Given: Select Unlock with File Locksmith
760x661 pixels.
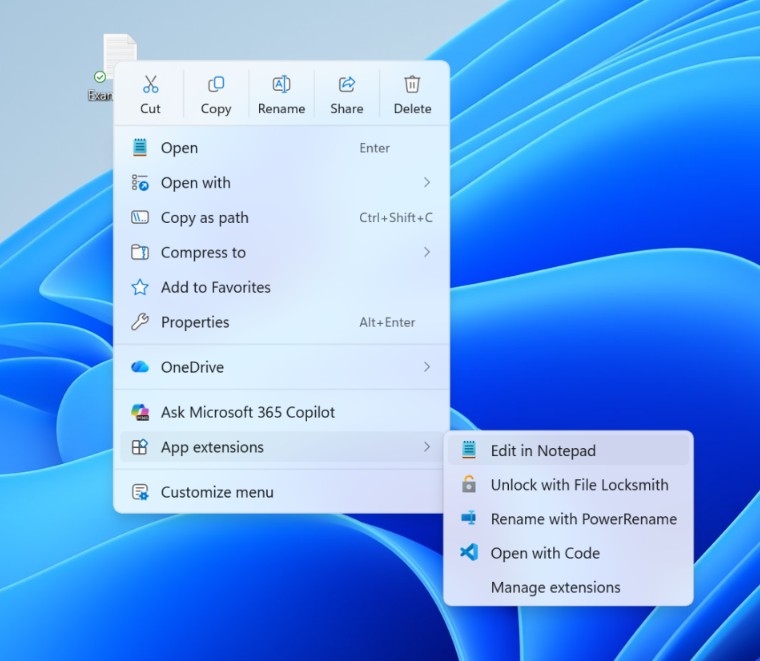Looking at the screenshot, I should [x=569, y=485].
